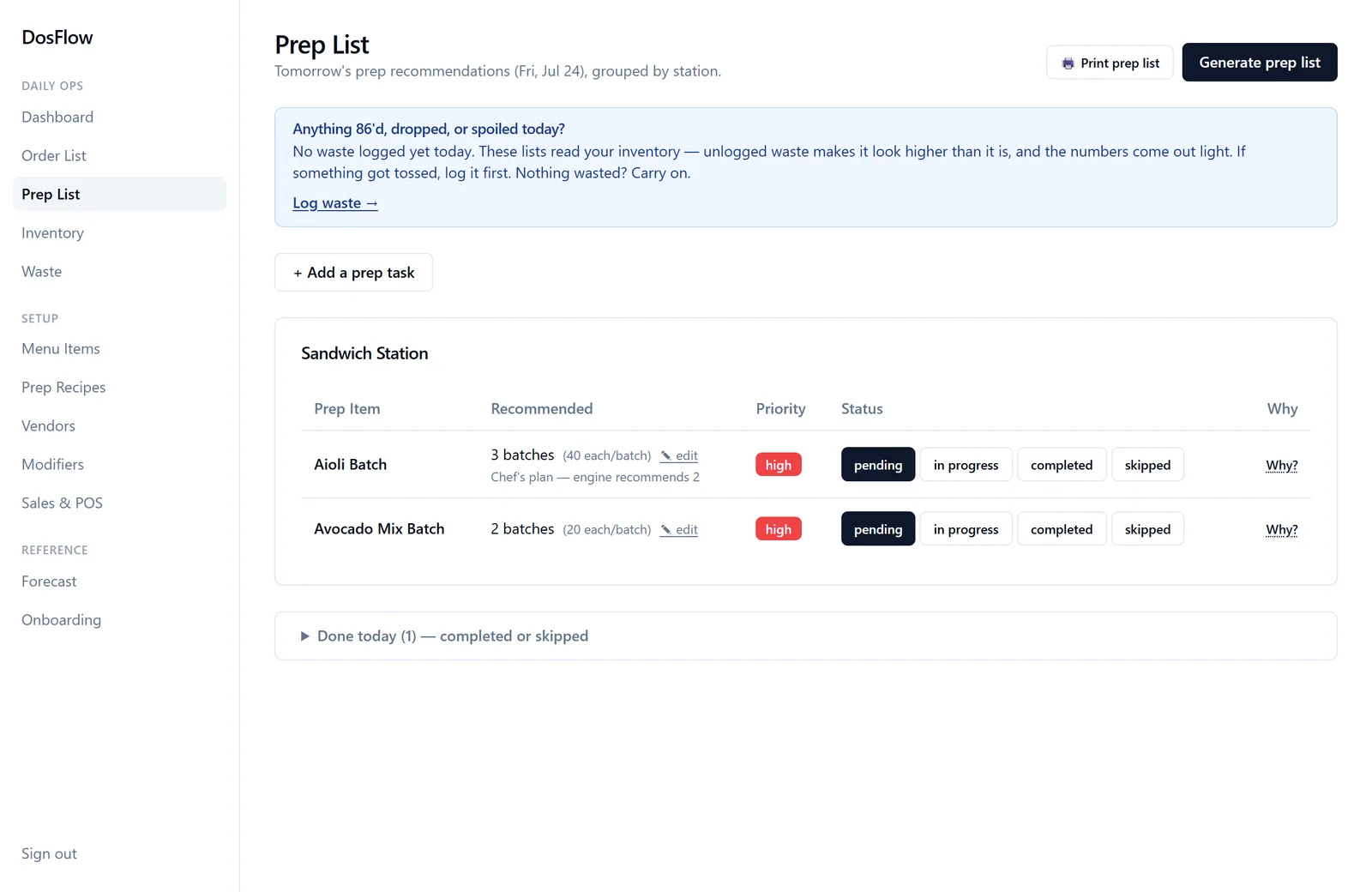
Task: Click the Generate prep list button
Action: [x=1260, y=63]
